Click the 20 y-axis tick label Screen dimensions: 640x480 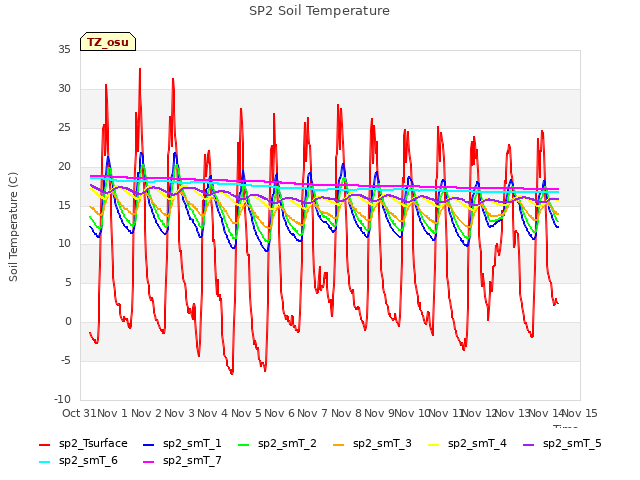click(64, 166)
